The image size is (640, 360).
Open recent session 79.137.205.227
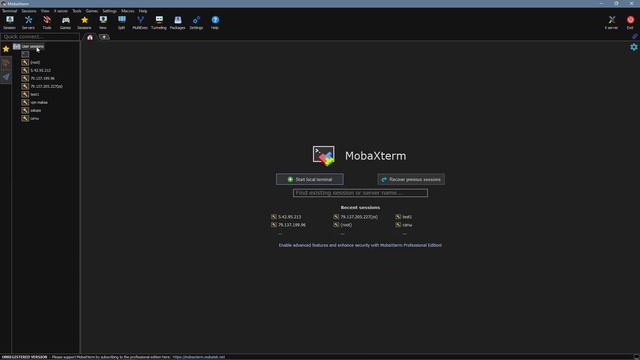(359, 217)
